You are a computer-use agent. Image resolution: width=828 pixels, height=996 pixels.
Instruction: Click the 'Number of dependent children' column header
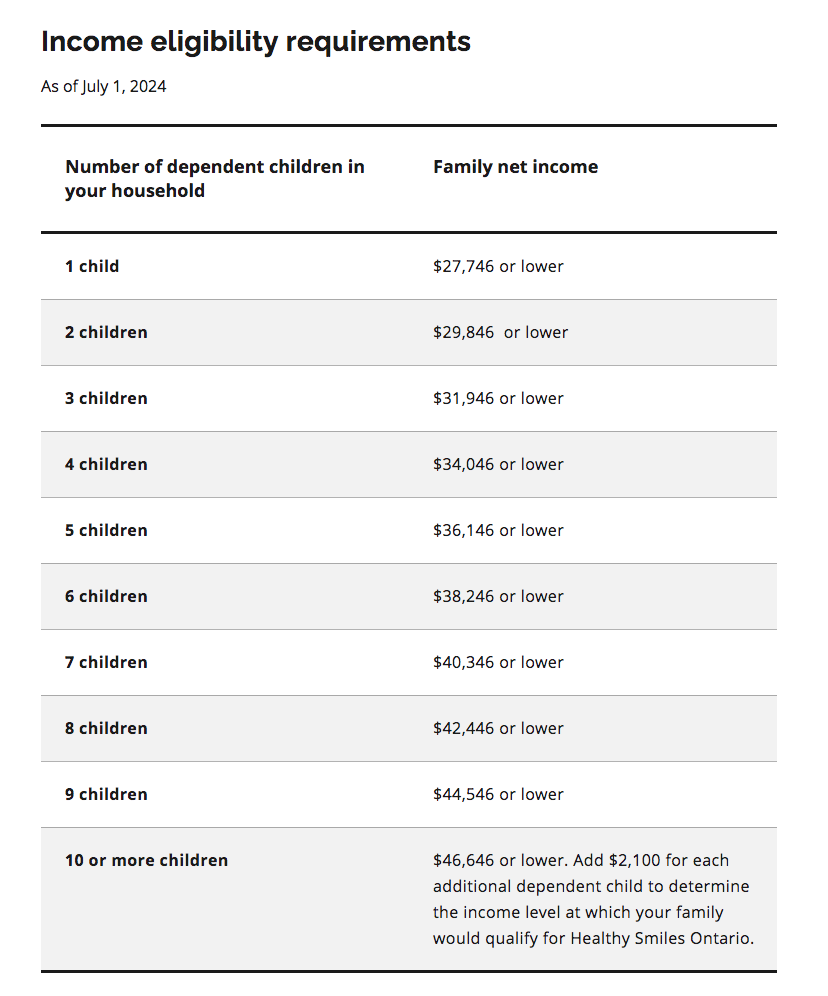tap(215, 178)
